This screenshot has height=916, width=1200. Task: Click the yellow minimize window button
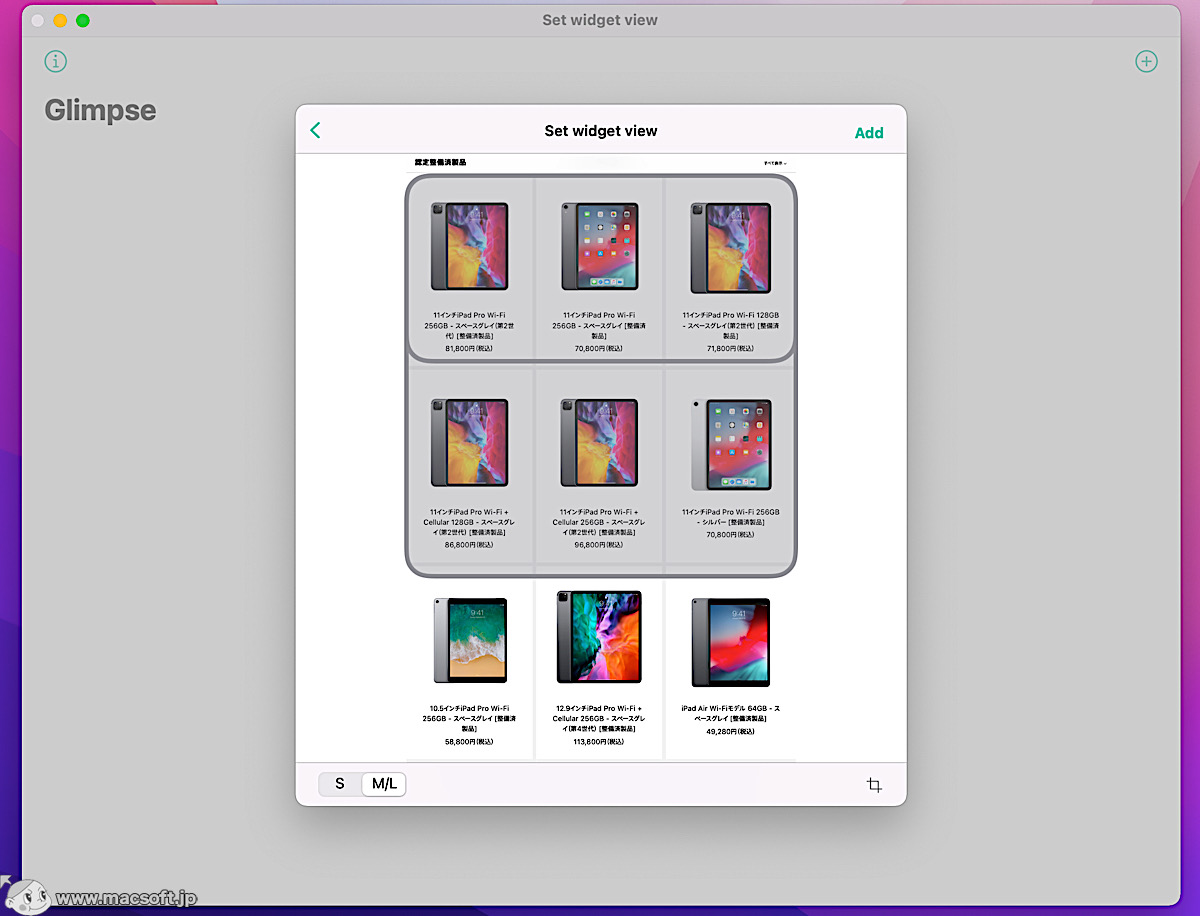point(60,20)
